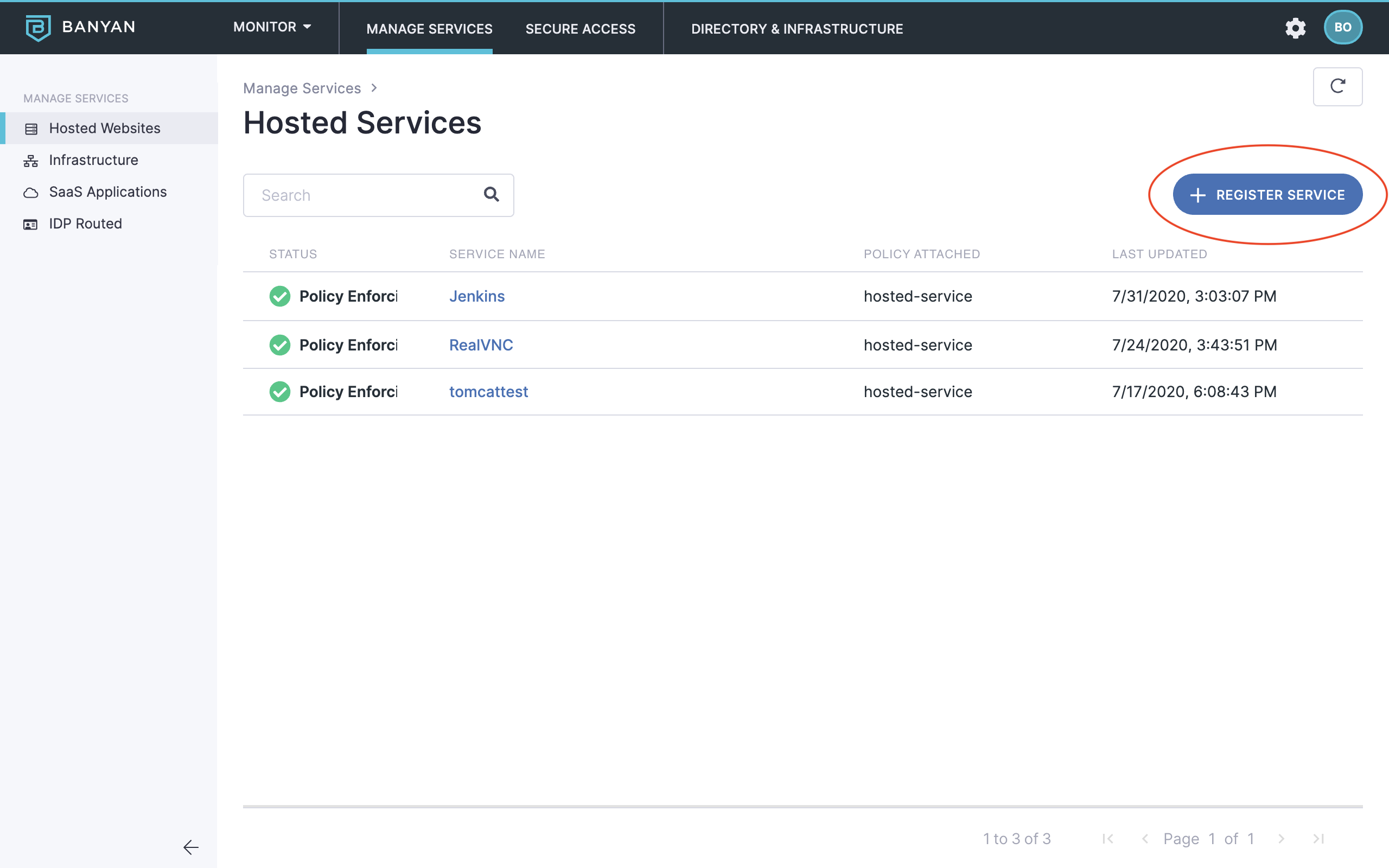Click green check status for Jenkins
Screen dimensions: 1389x868
click(279, 296)
